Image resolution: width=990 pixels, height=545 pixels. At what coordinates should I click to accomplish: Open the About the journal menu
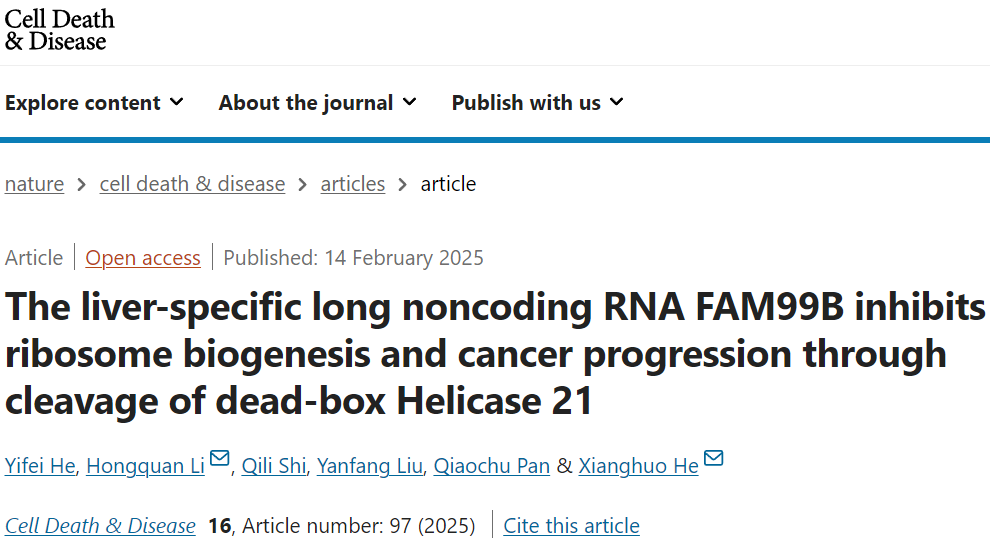coord(318,102)
